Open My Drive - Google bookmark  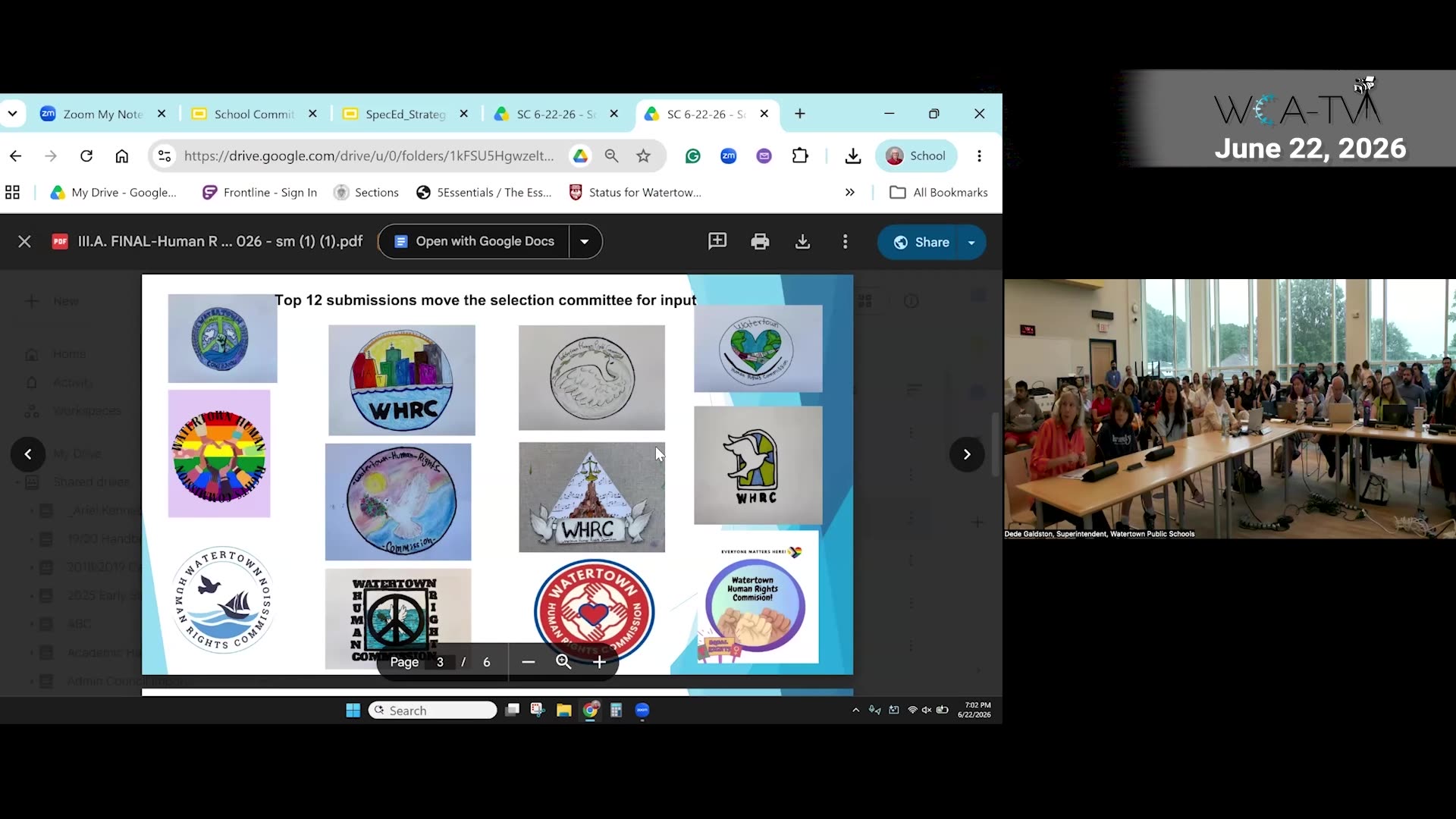[113, 193]
